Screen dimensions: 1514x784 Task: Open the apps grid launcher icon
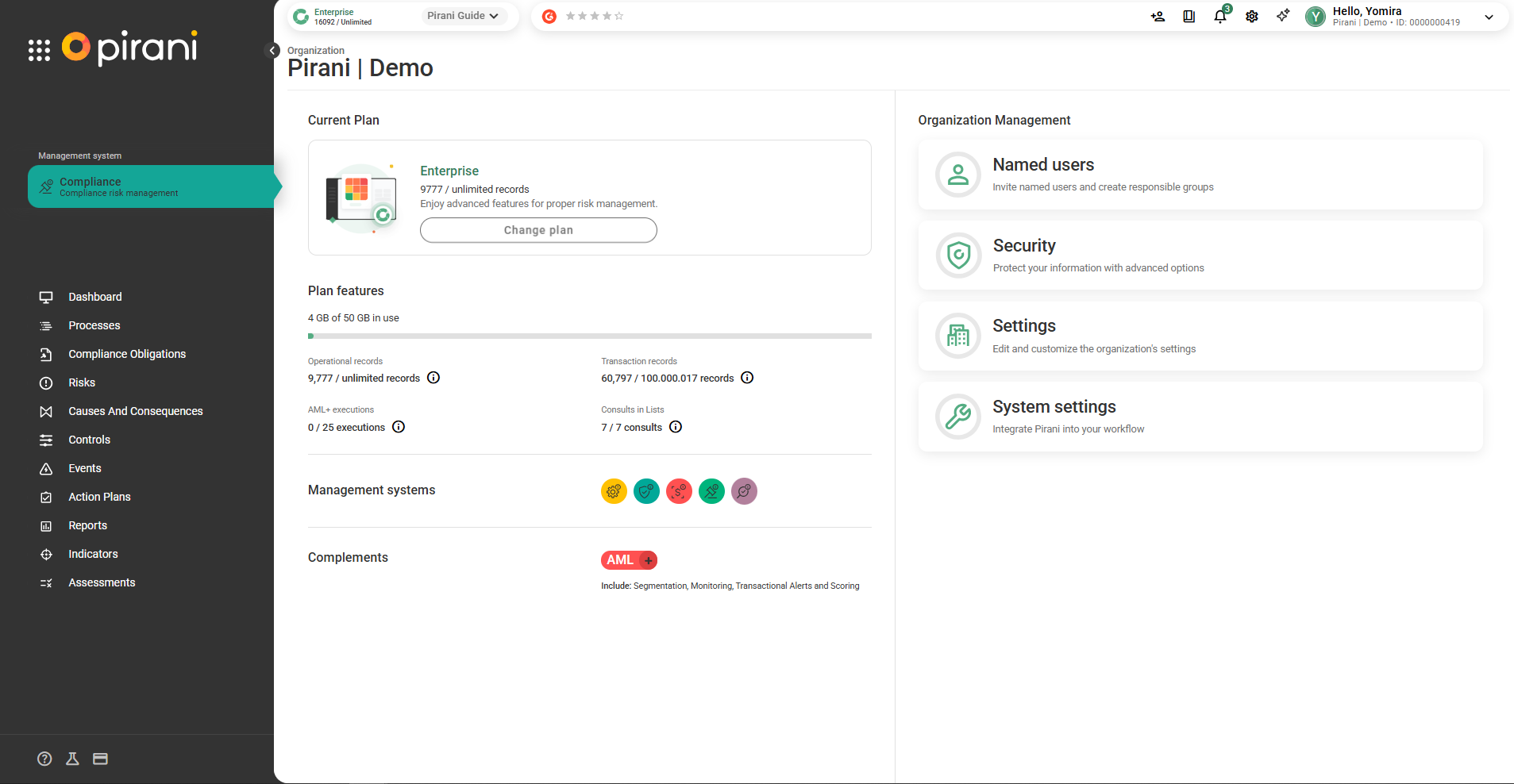tap(39, 50)
